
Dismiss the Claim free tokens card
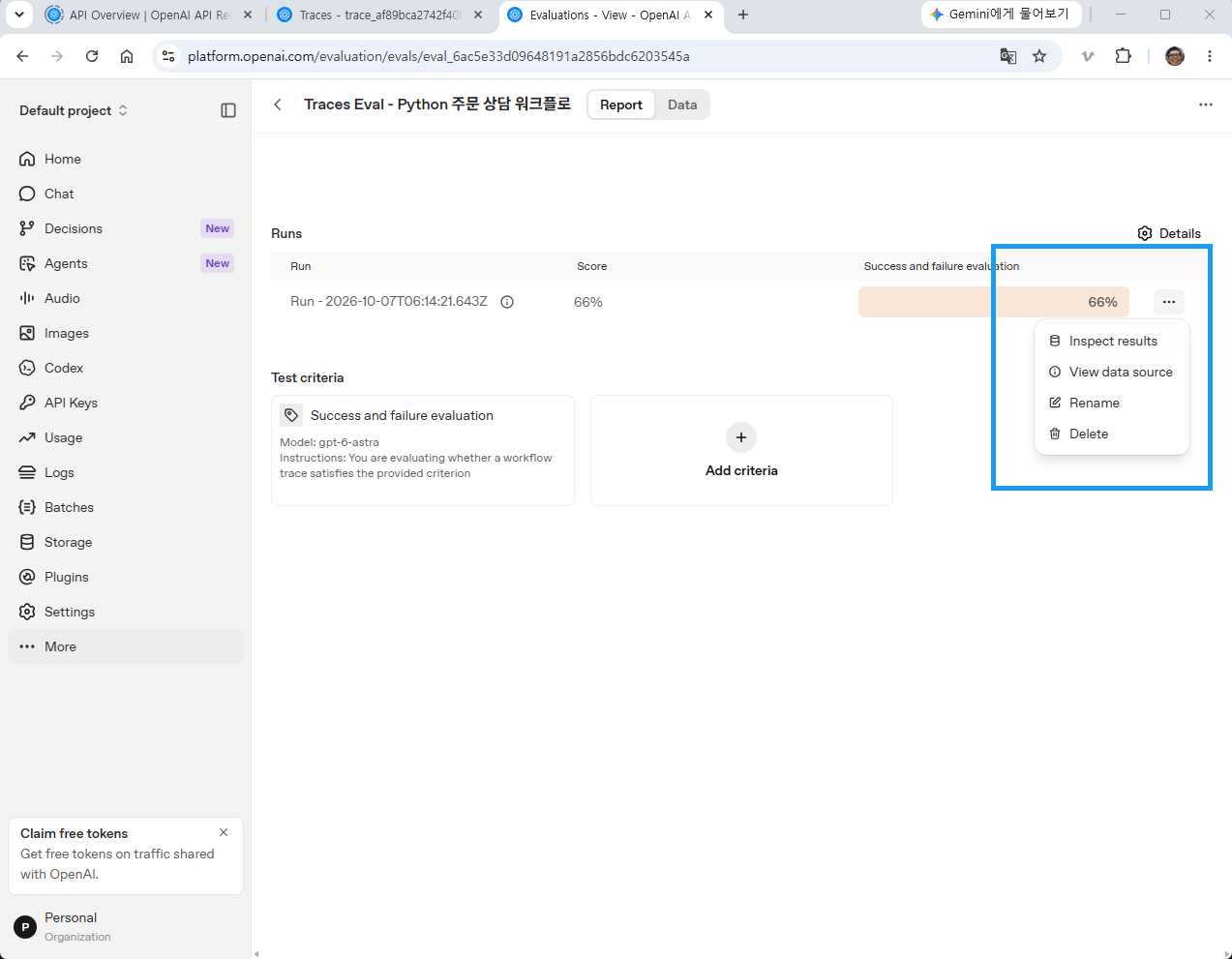coord(224,832)
